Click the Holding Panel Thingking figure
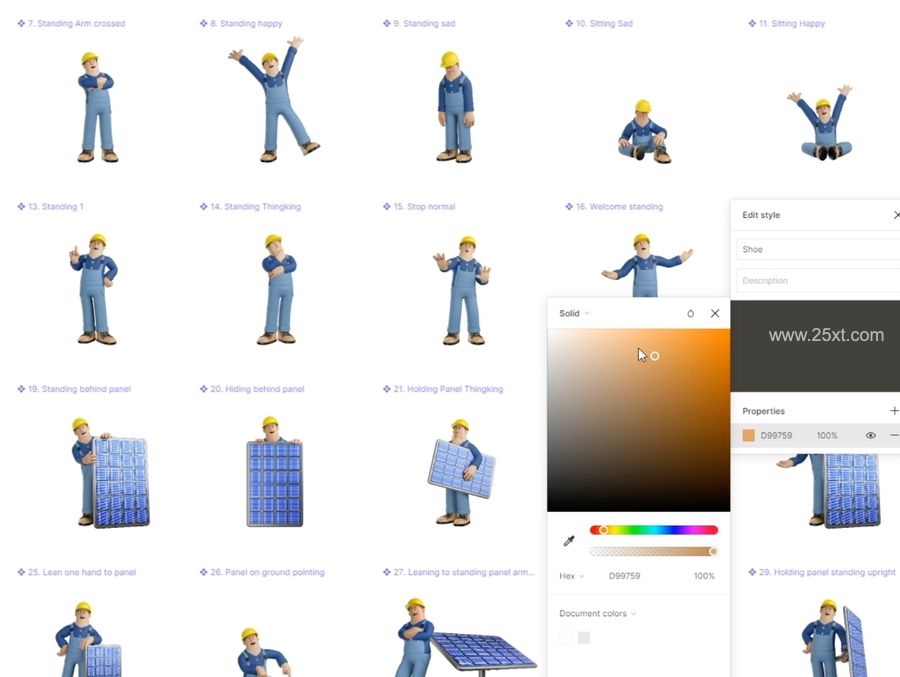 [x=461, y=472]
